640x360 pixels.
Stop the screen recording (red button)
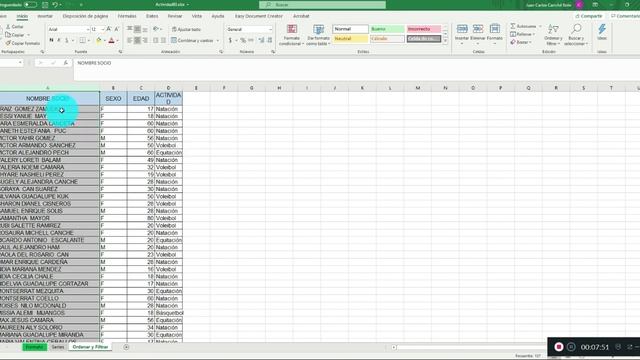(559, 347)
